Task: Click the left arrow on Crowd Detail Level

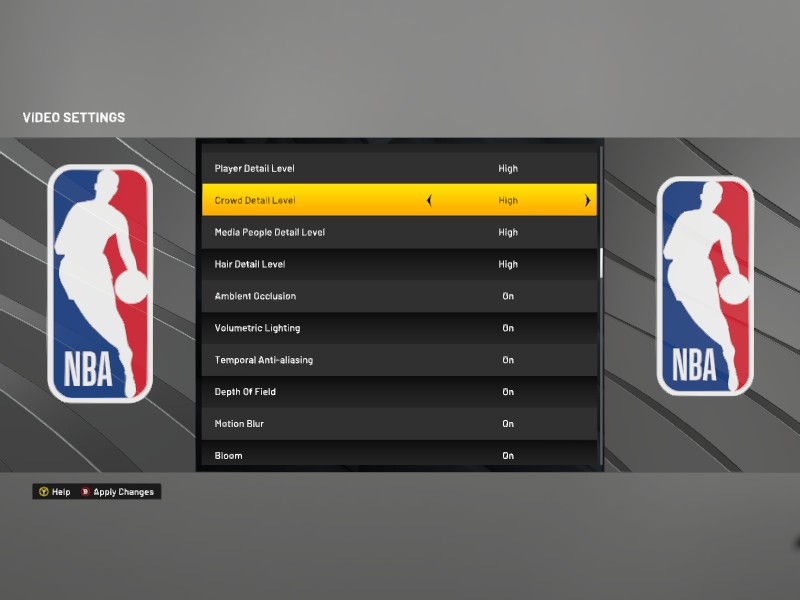Action: click(x=429, y=201)
